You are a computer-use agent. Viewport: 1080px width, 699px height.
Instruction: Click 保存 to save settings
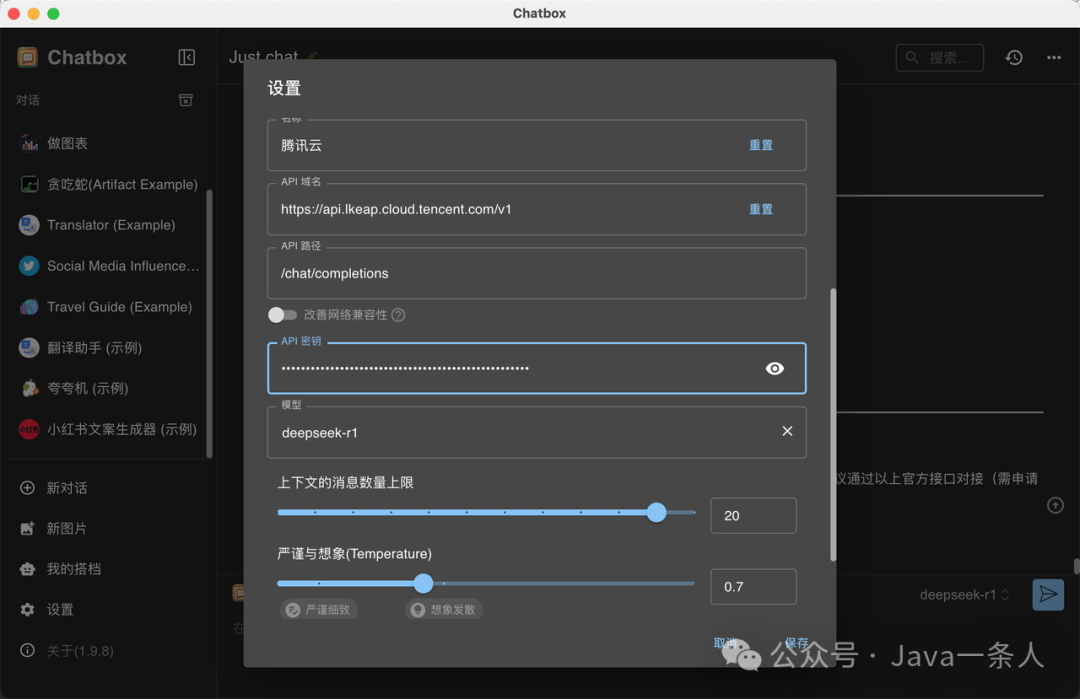(796, 643)
